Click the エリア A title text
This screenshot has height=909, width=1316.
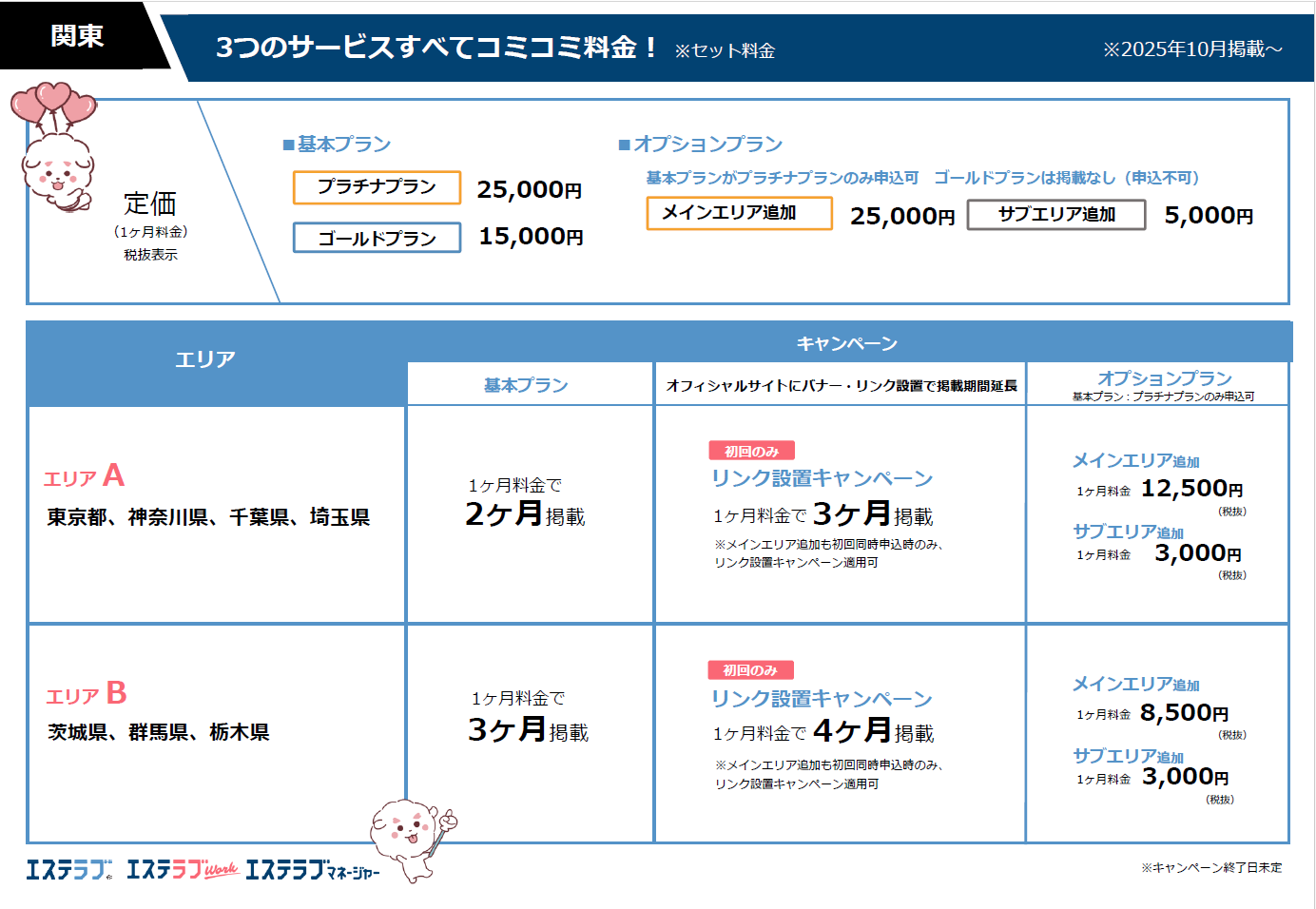84,476
